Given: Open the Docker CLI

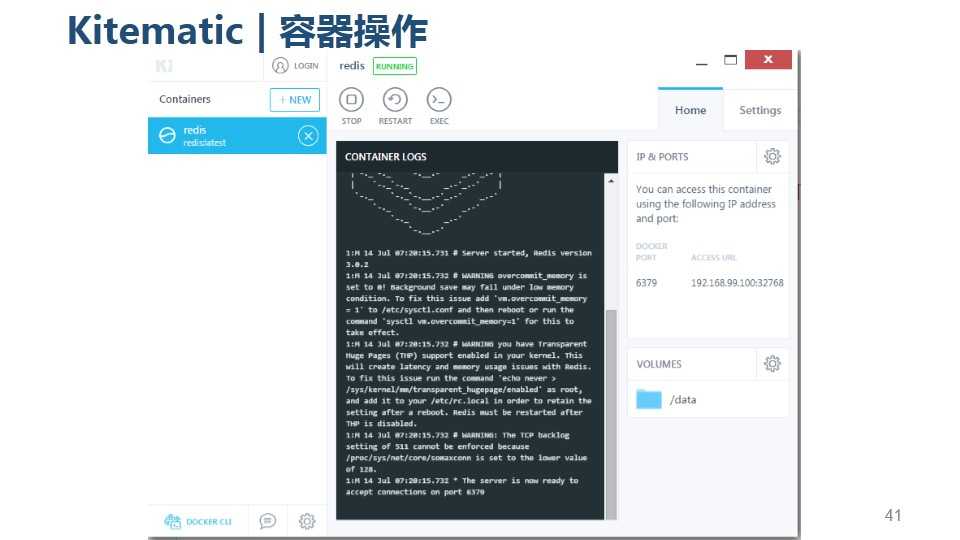Looking at the screenshot, I should 198,522.
